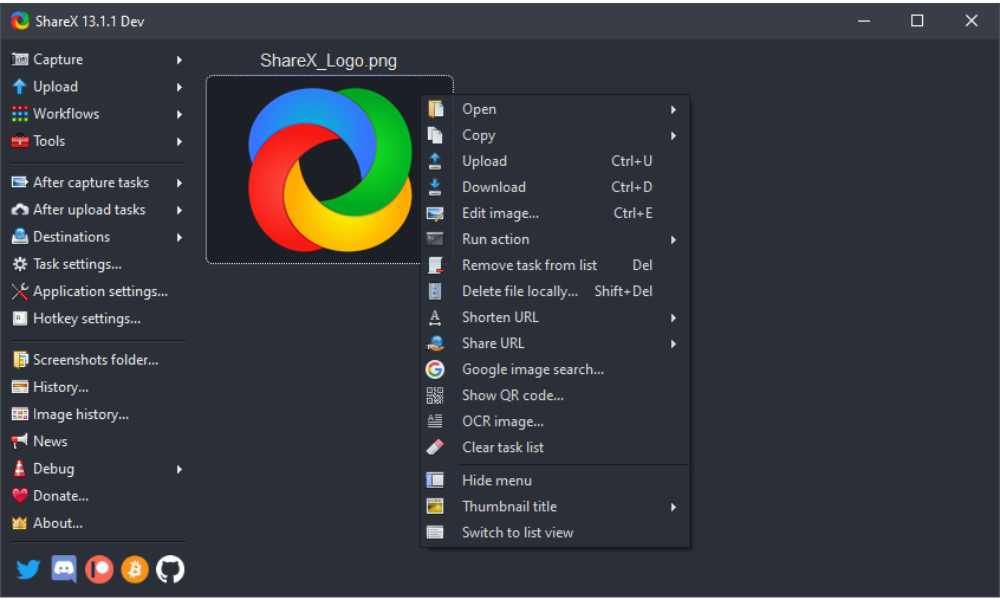Click the blue Upload arrow icon in sidebar
Image resolution: width=1000 pixels, height=600 pixels.
click(20, 87)
